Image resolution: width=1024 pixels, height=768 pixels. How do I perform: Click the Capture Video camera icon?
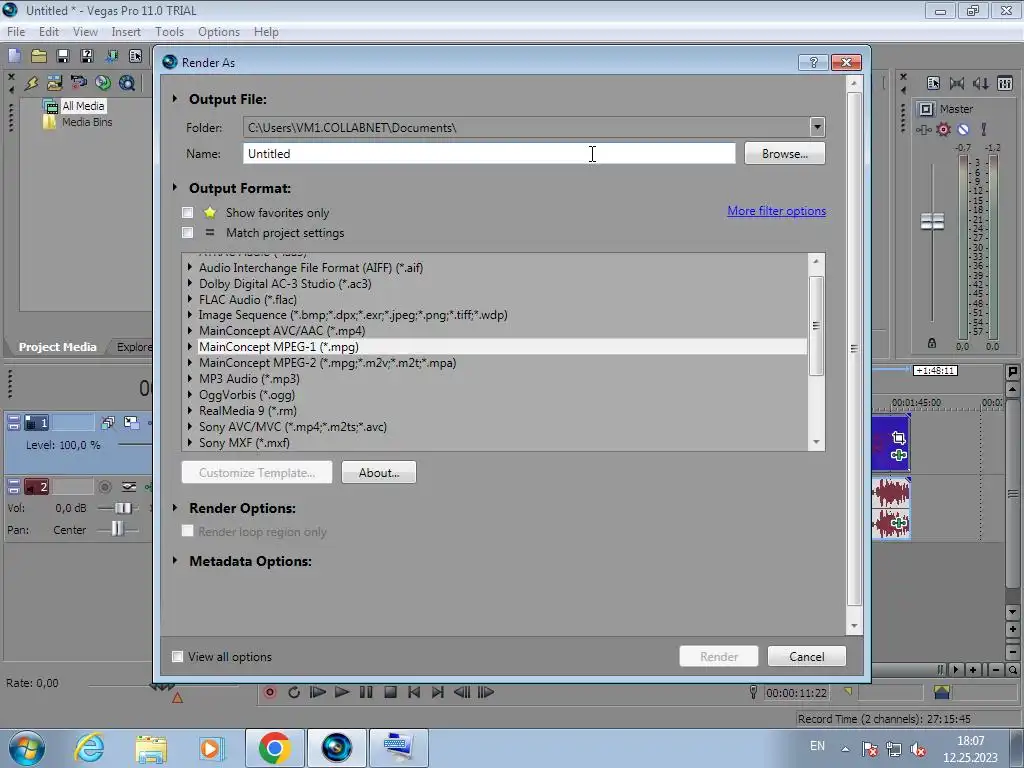79,83
